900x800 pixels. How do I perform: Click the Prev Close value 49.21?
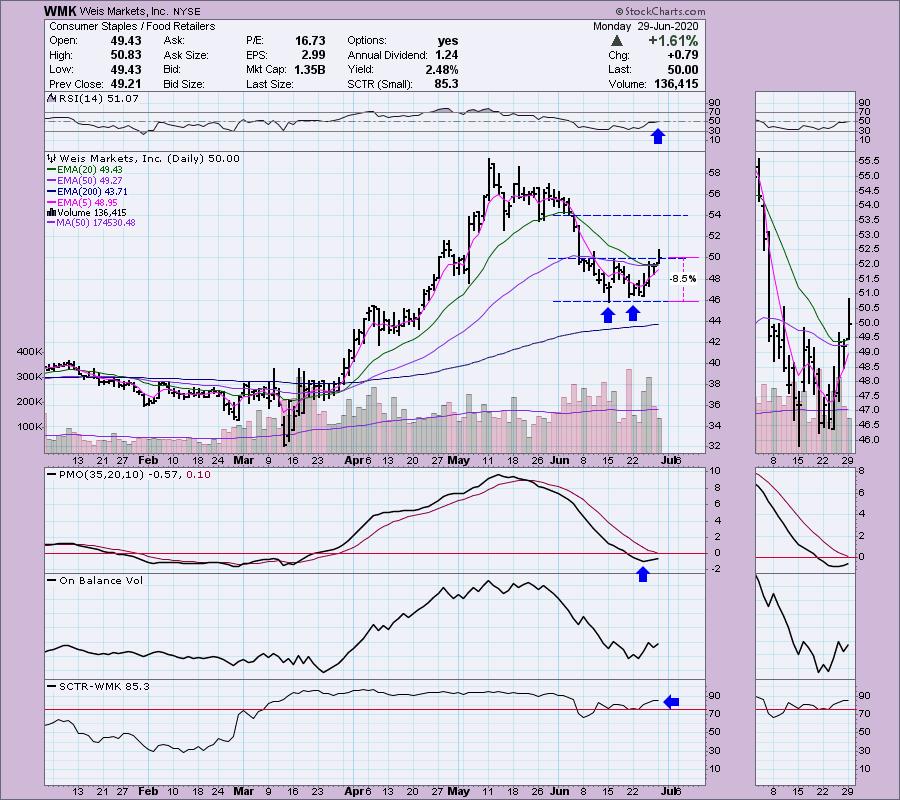point(126,84)
